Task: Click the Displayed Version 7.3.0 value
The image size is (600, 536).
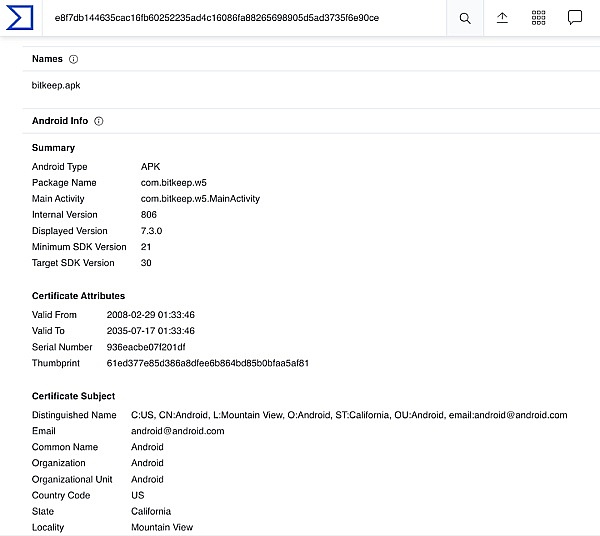Action: tap(152, 231)
